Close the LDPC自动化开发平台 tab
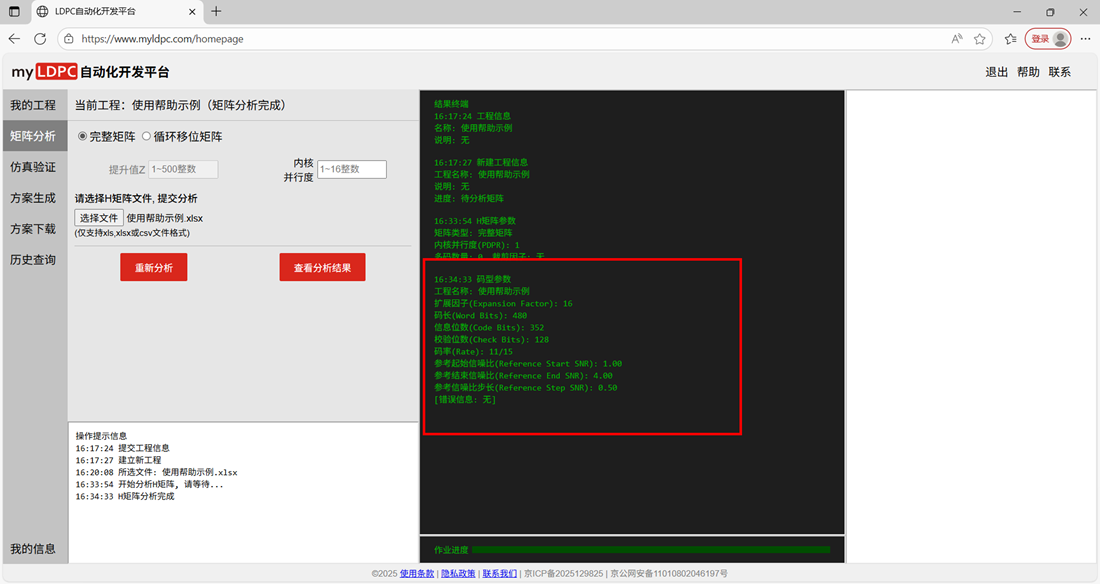 tap(191, 11)
